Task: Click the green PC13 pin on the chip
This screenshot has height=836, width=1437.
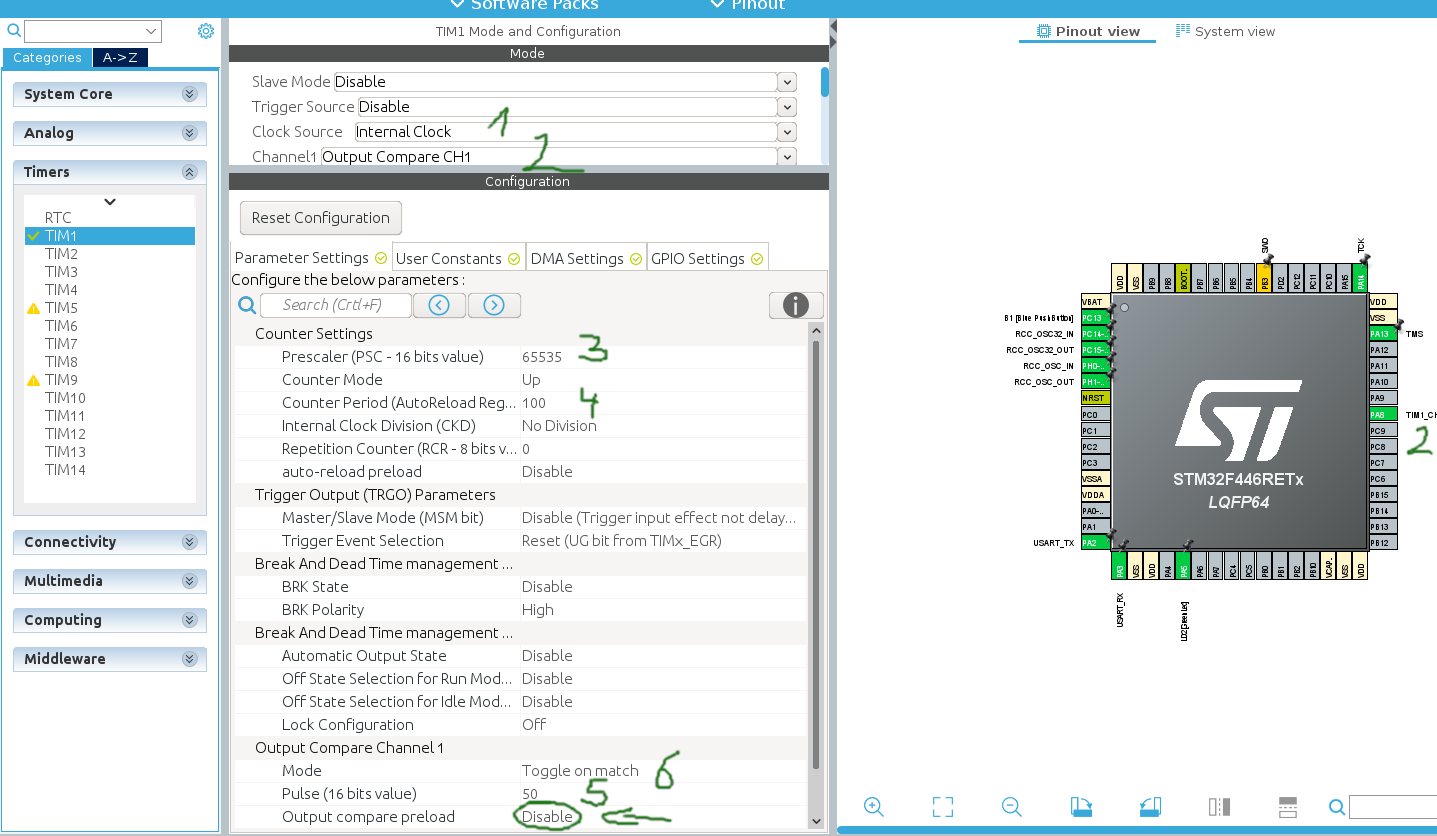Action: tap(1095, 318)
